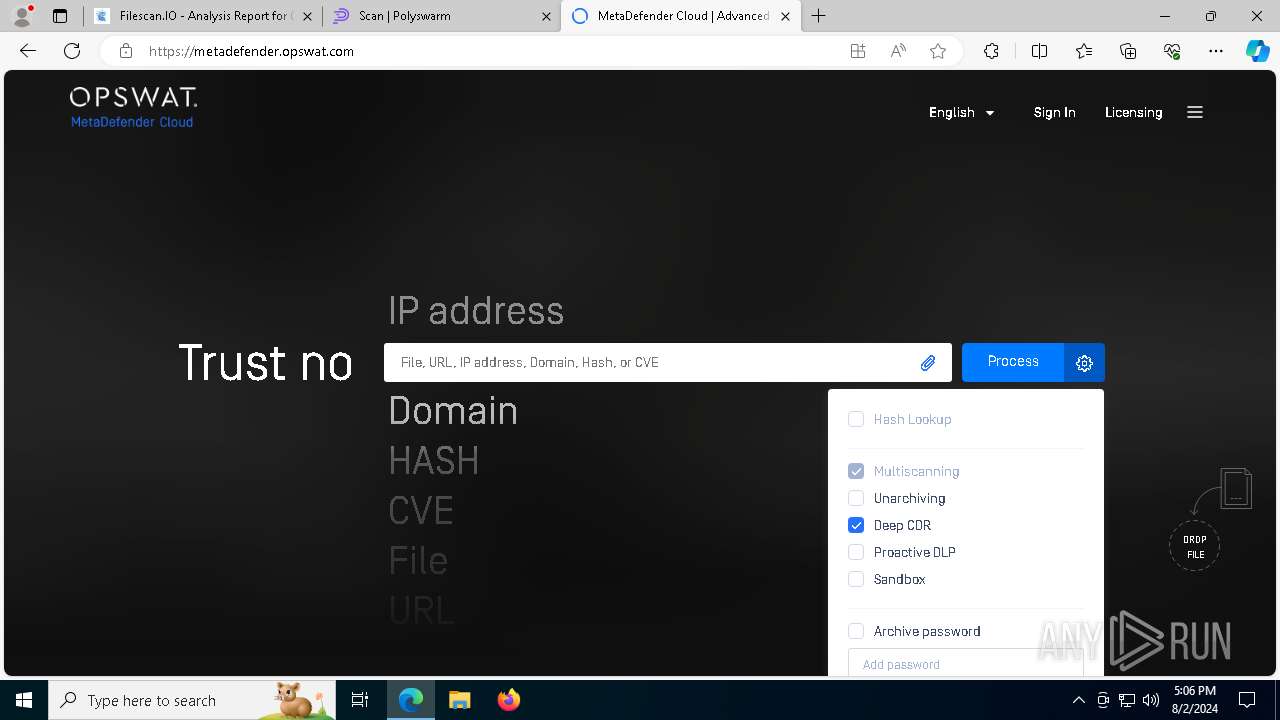Open File Explorer from taskbar
Image resolution: width=1280 pixels, height=720 pixels.
(459, 700)
